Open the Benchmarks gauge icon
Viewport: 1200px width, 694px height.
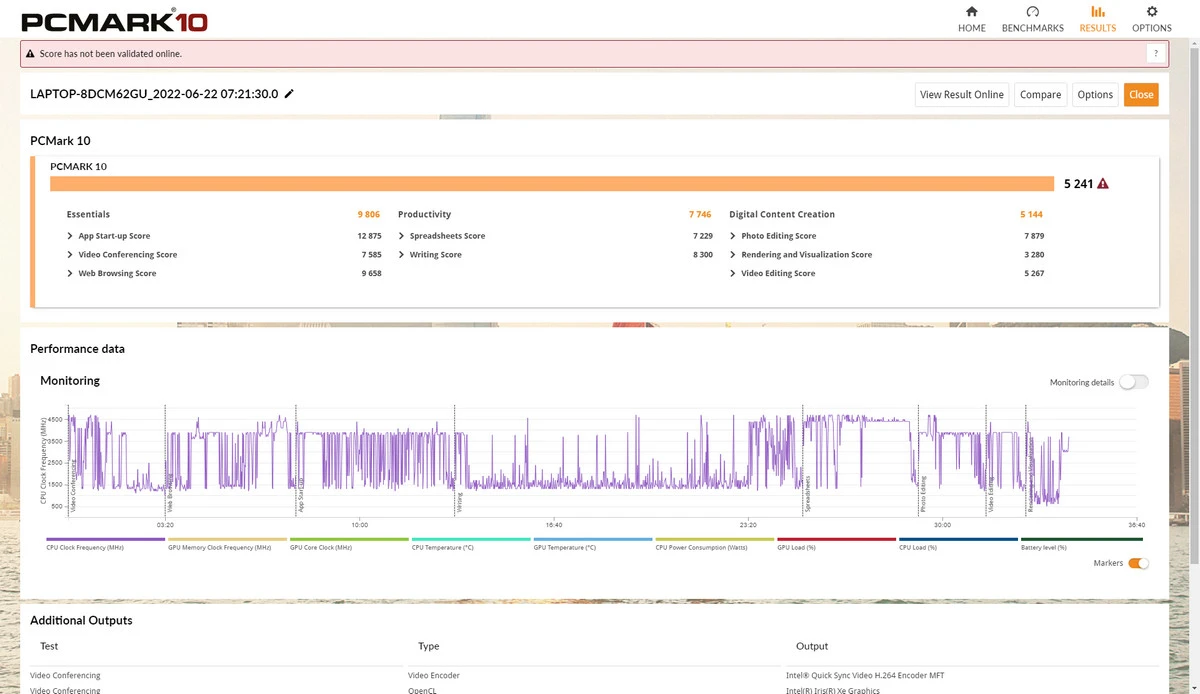[x=1032, y=12]
